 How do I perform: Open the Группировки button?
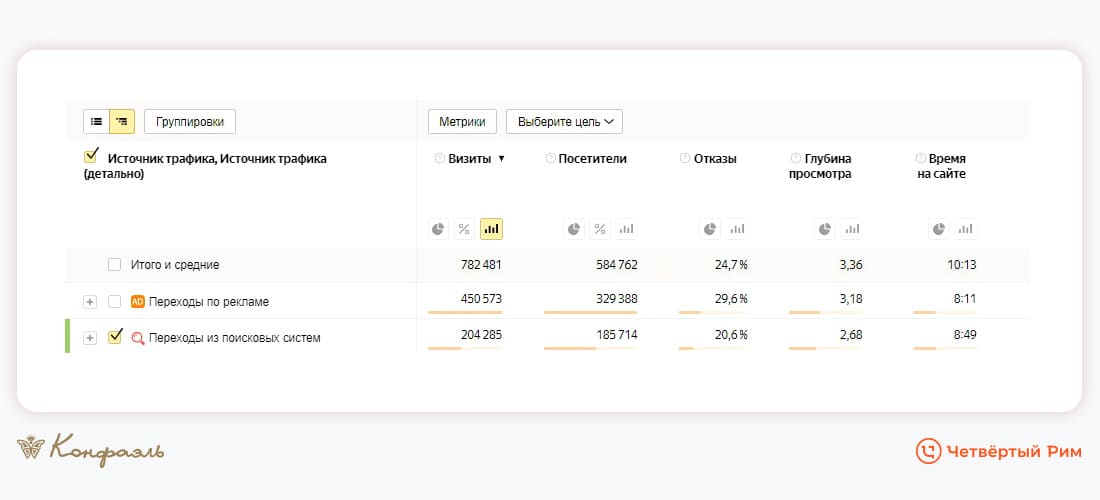point(190,122)
